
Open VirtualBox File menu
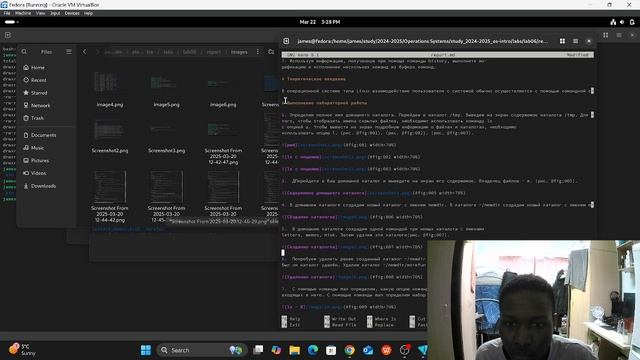[7, 13]
